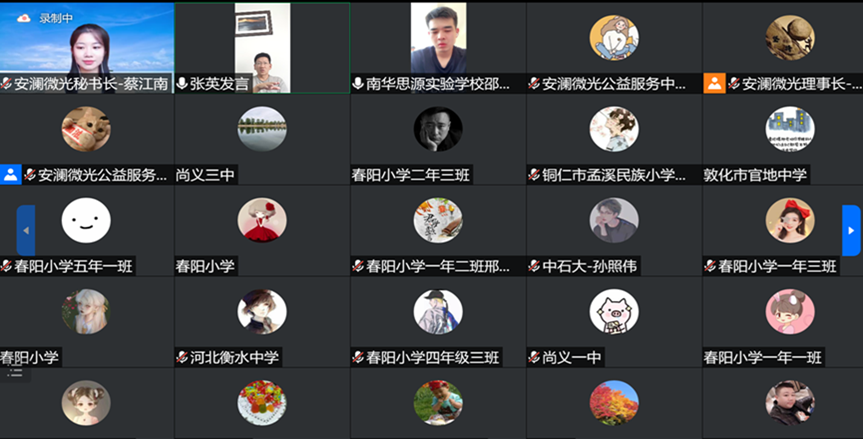Image resolution: width=863 pixels, height=439 pixels.
Task: Click the cloud recording icon
Action: coord(23,18)
